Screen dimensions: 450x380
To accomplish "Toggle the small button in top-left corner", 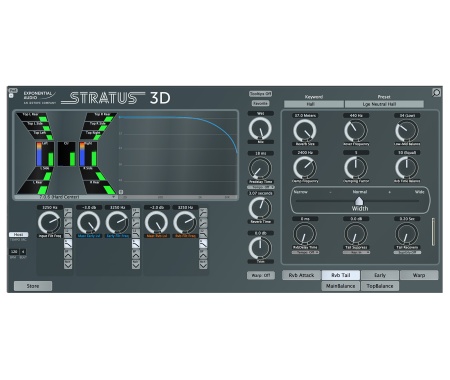I will (x=11, y=96).
